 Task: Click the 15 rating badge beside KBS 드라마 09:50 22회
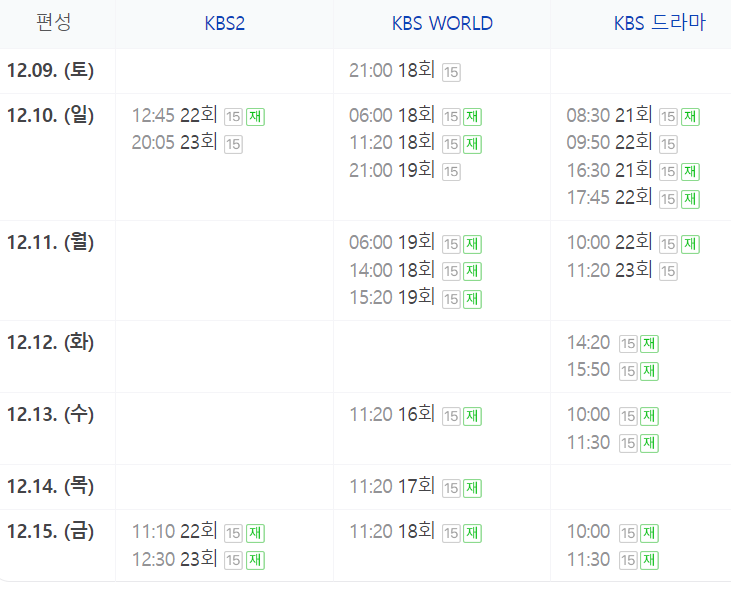click(x=669, y=144)
